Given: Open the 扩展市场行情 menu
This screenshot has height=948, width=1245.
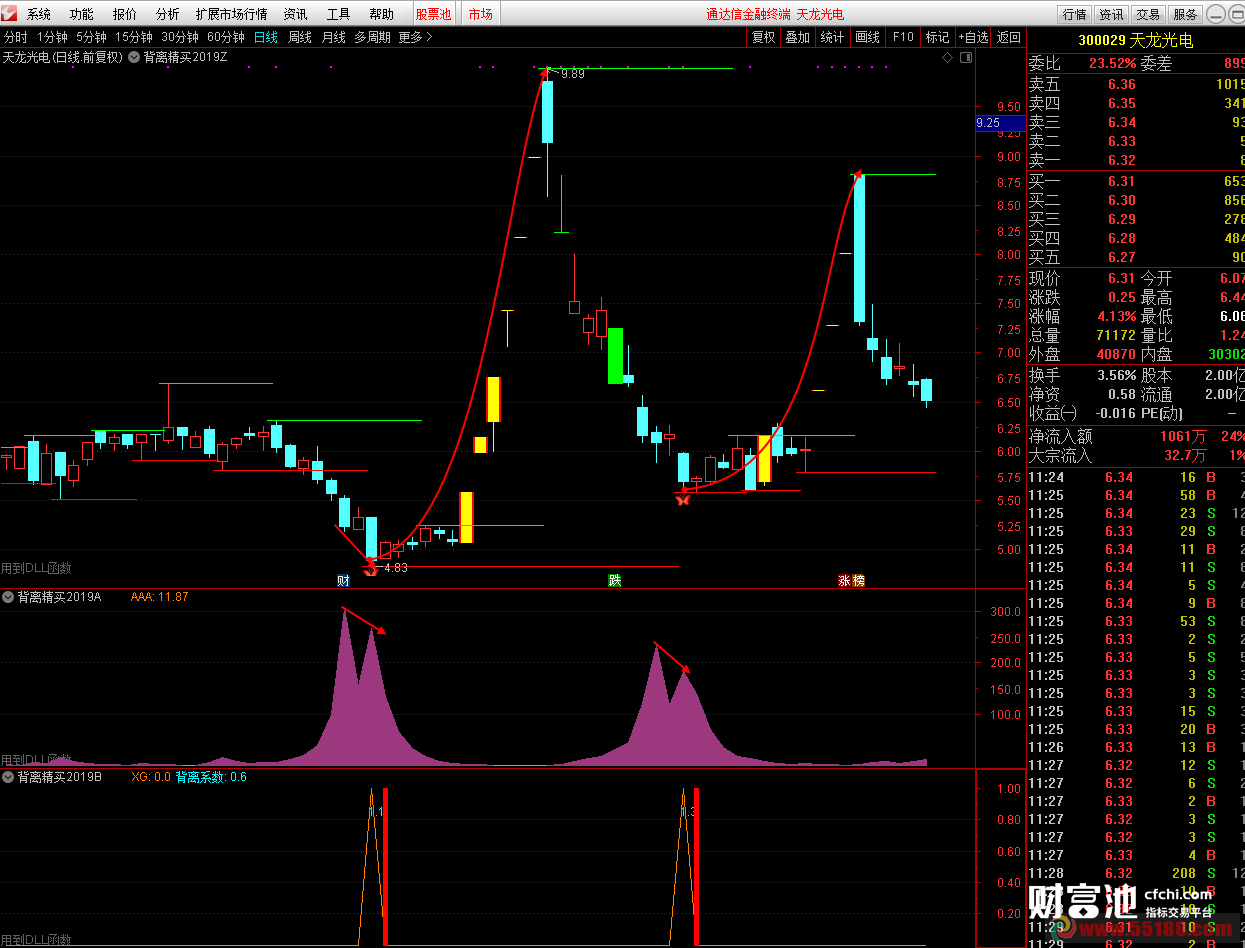Looking at the screenshot, I should [x=231, y=14].
